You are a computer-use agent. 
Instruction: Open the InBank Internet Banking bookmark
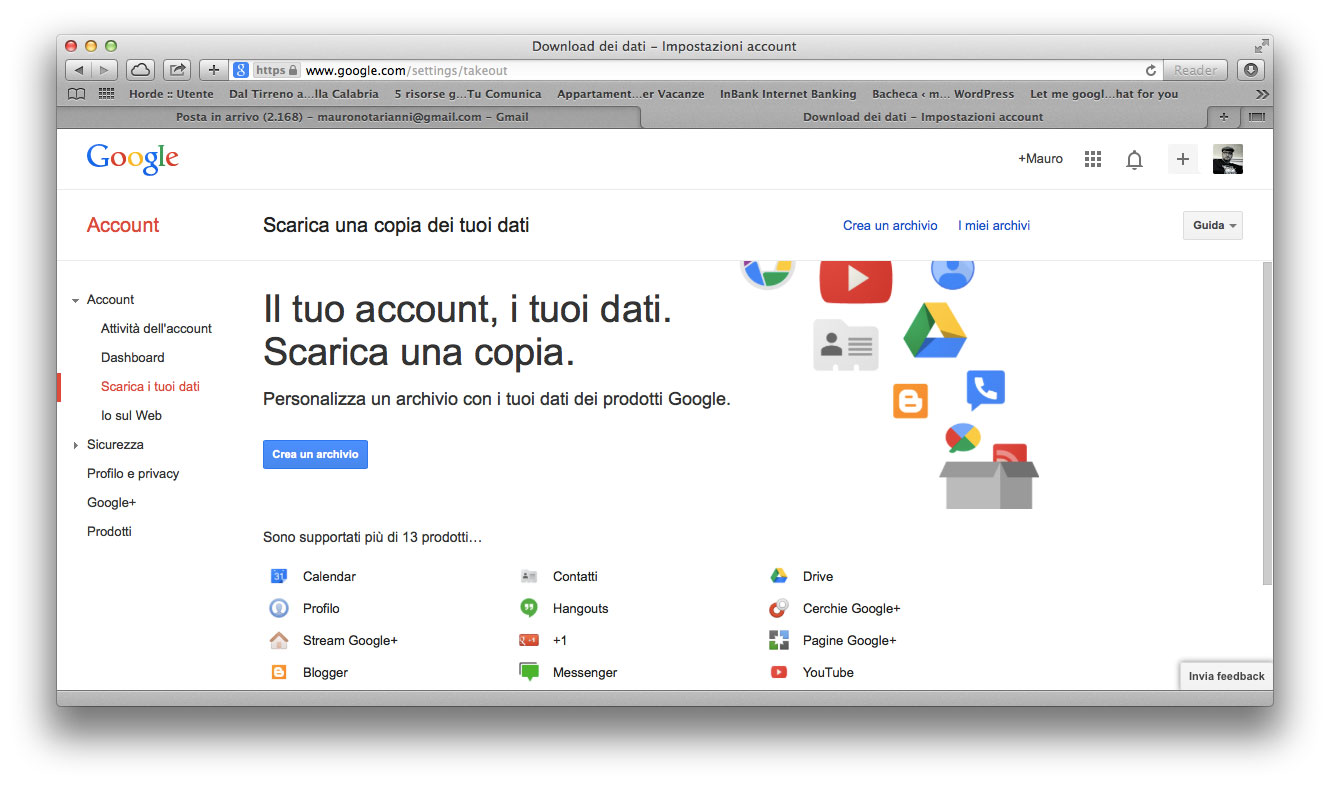[x=788, y=94]
